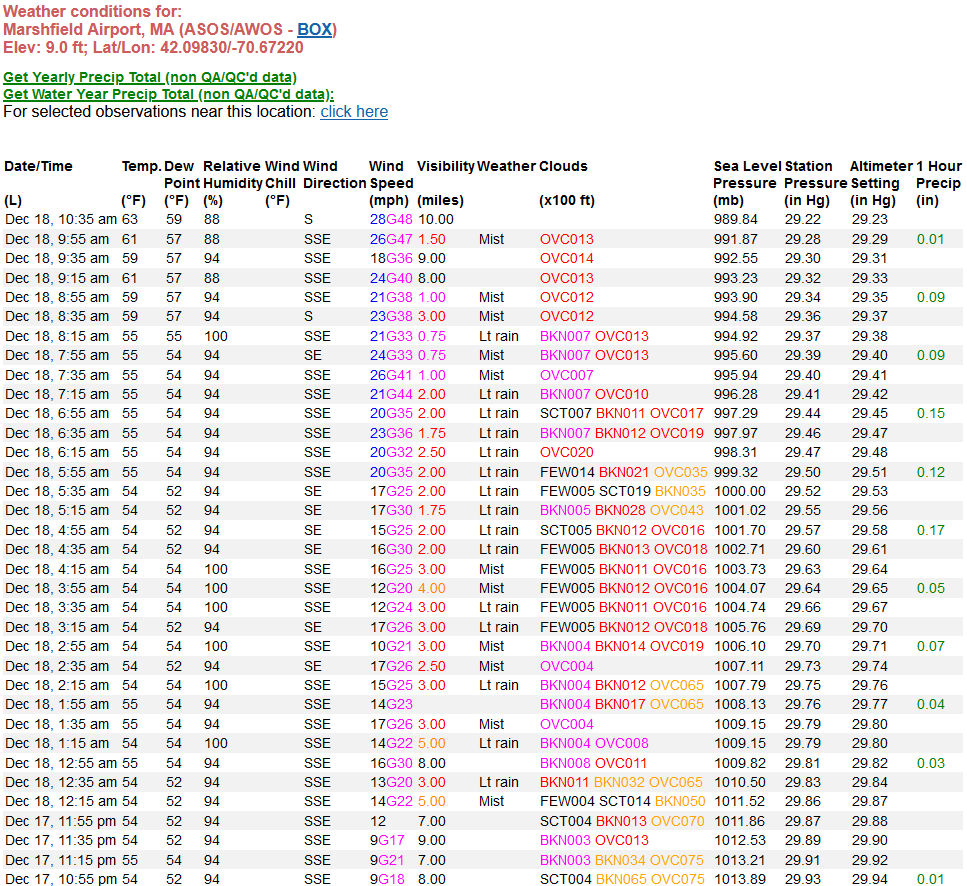The image size is (967, 886).
Task: Open Get Water Year Precip Total link
Action: (x=168, y=94)
